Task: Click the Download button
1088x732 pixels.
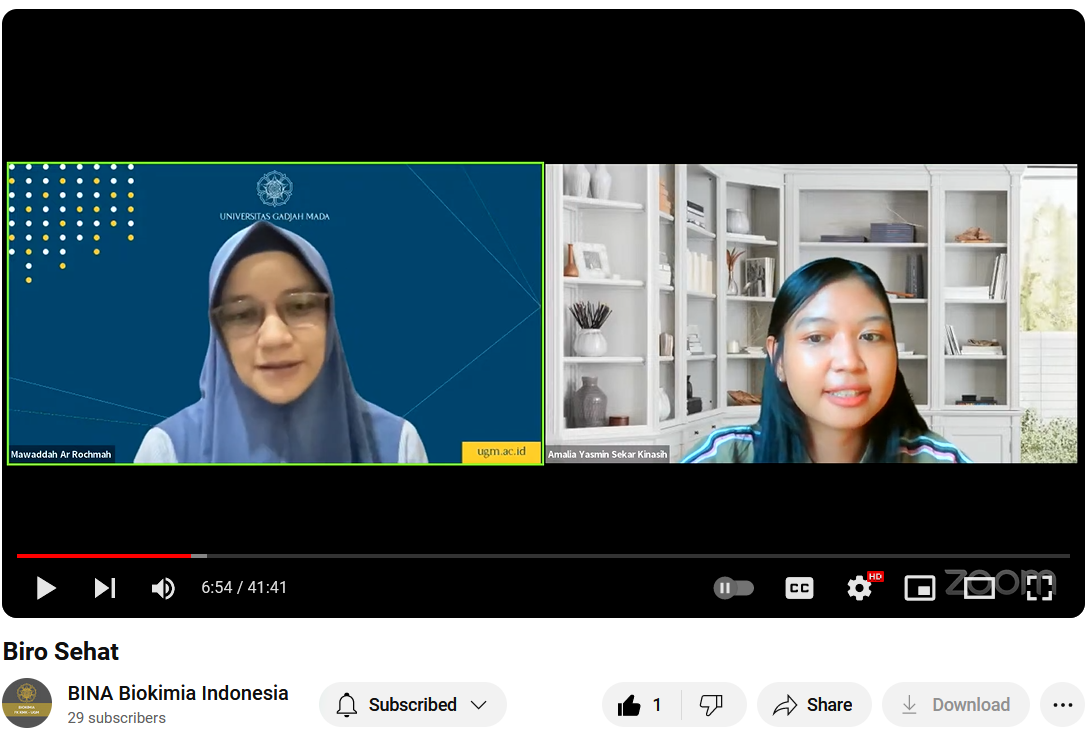Action: pyautogui.click(x=955, y=705)
